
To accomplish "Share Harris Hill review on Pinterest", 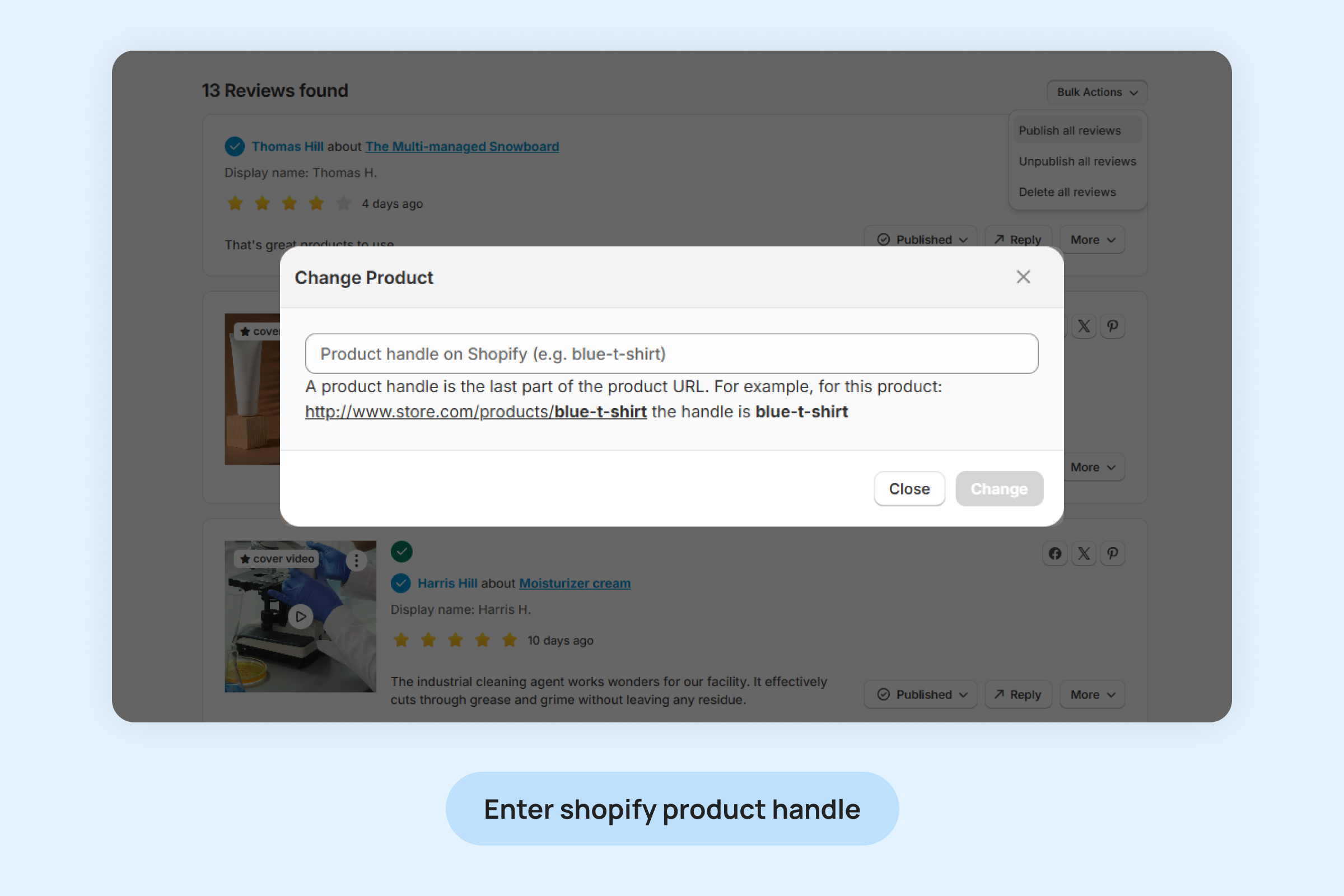I will click(1113, 553).
